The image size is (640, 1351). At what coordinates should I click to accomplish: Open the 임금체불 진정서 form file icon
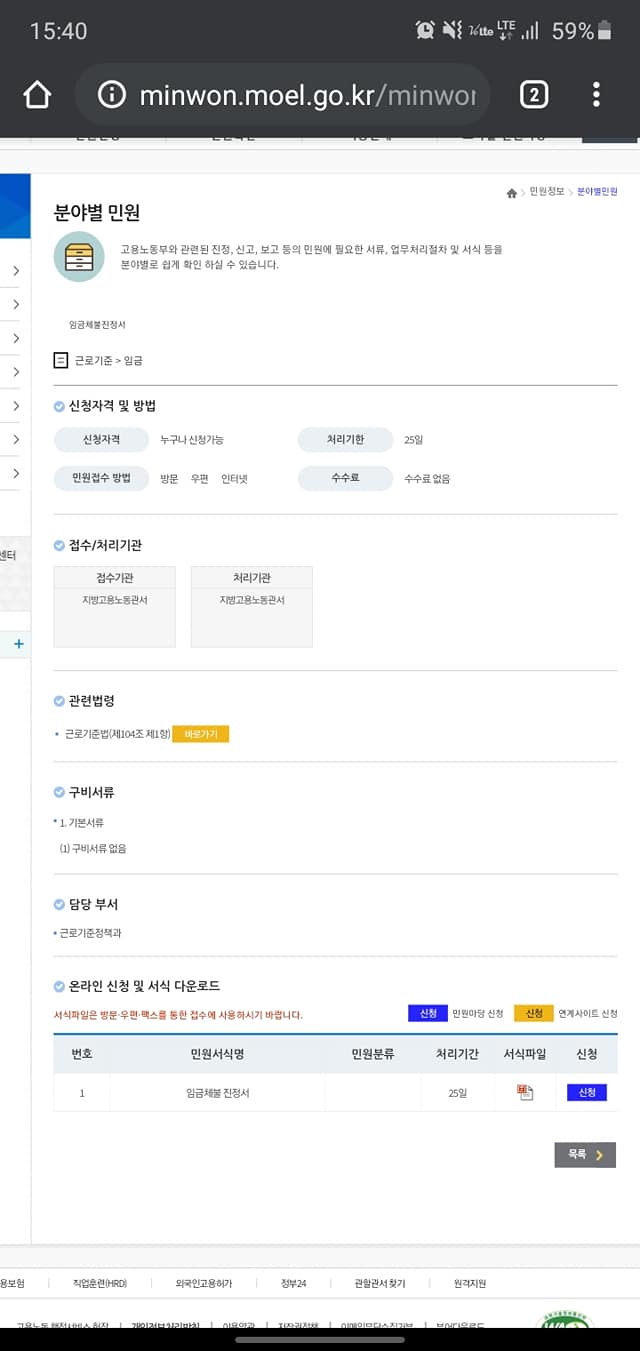[525, 1092]
